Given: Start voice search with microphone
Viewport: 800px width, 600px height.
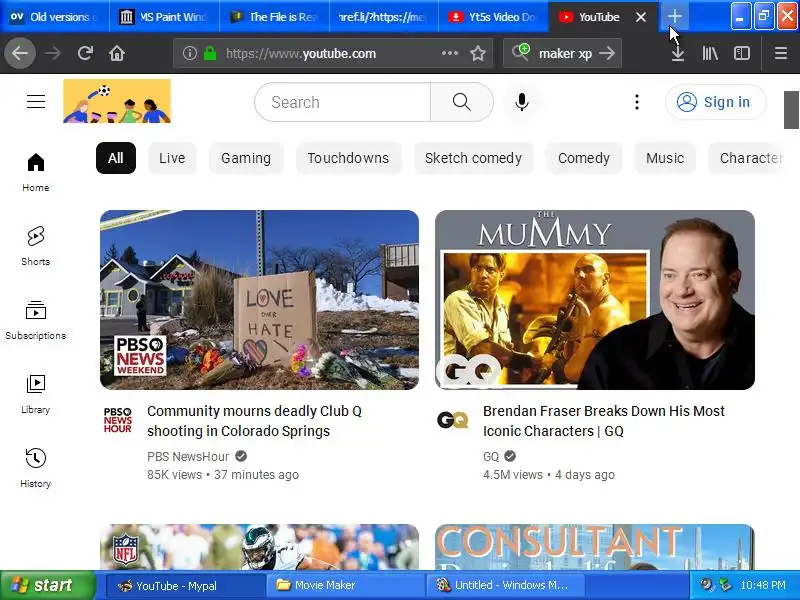Looking at the screenshot, I should [x=521, y=102].
